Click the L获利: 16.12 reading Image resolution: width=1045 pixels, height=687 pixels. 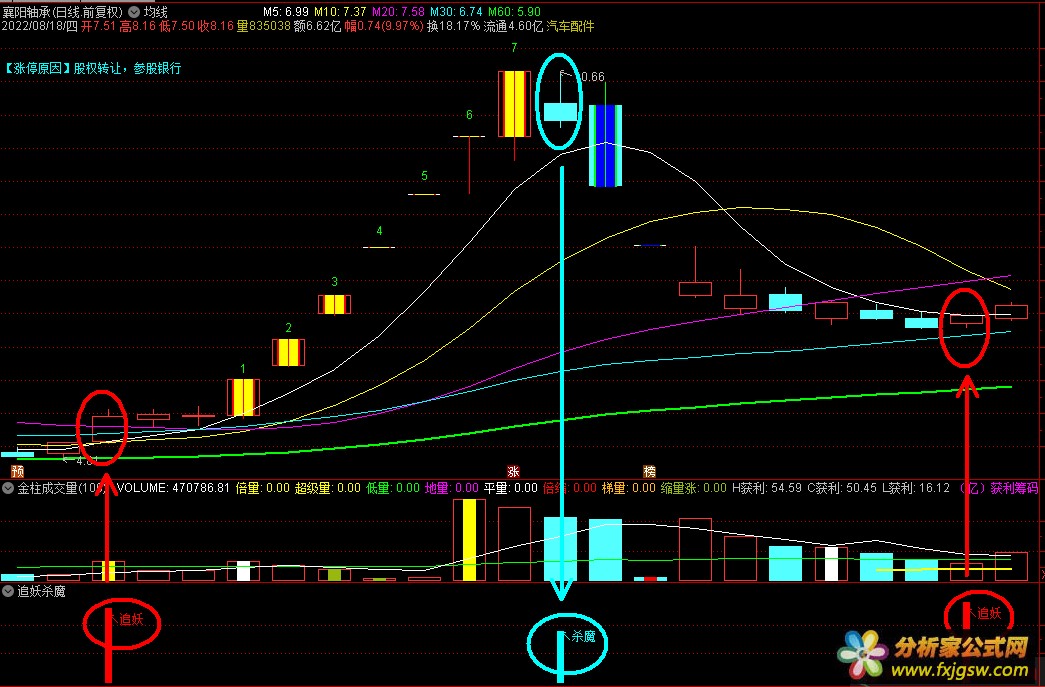(916, 488)
